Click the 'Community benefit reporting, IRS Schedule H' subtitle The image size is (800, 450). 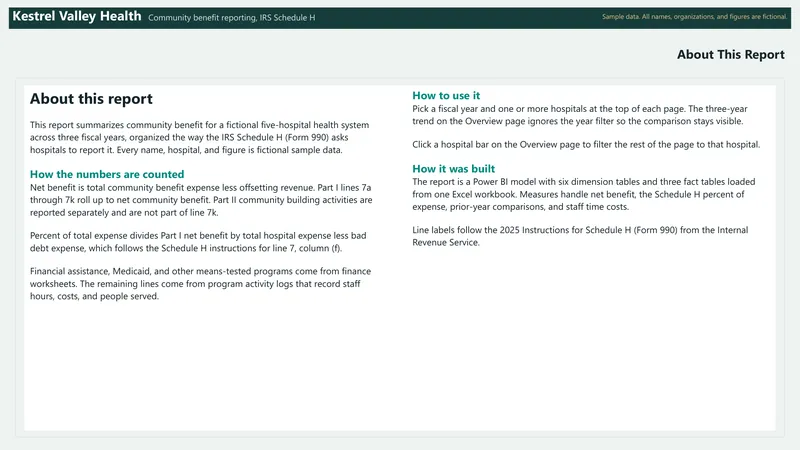click(232, 18)
